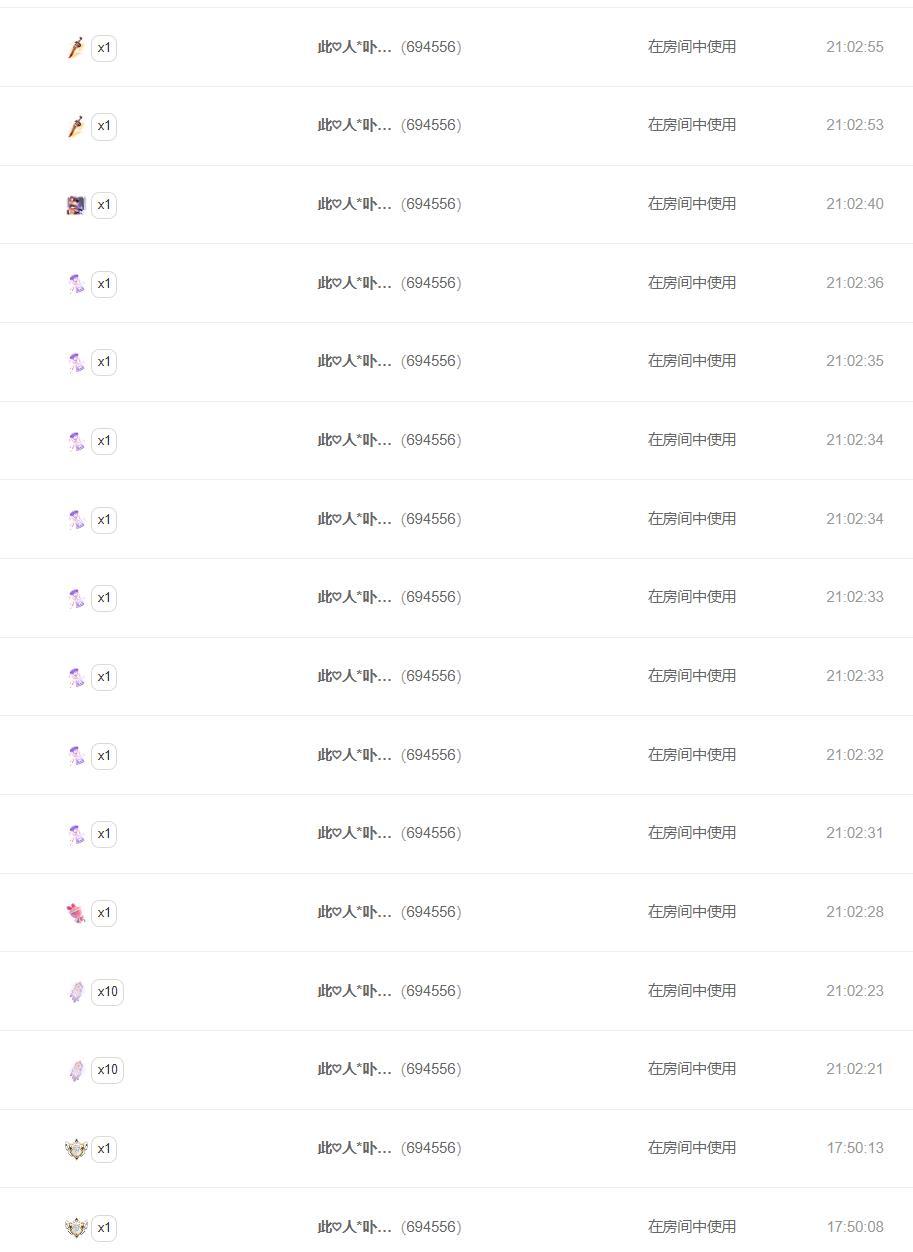
Task: Click the purple figure gift icon at 21:02:36
Action: [x=76, y=284]
